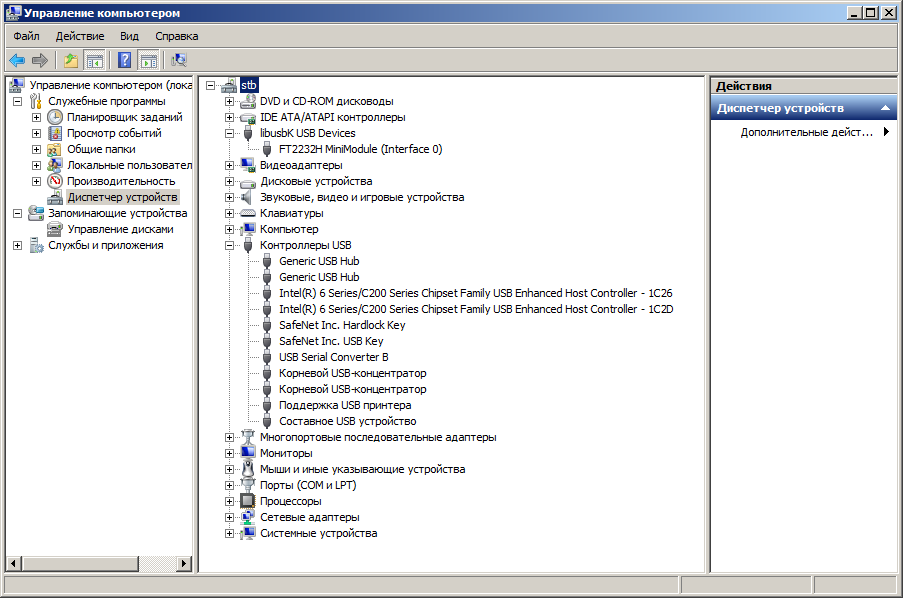Viewport: 903px width, 598px height.
Task: Collapse the Контроллеры USB device category
Action: coord(230,245)
